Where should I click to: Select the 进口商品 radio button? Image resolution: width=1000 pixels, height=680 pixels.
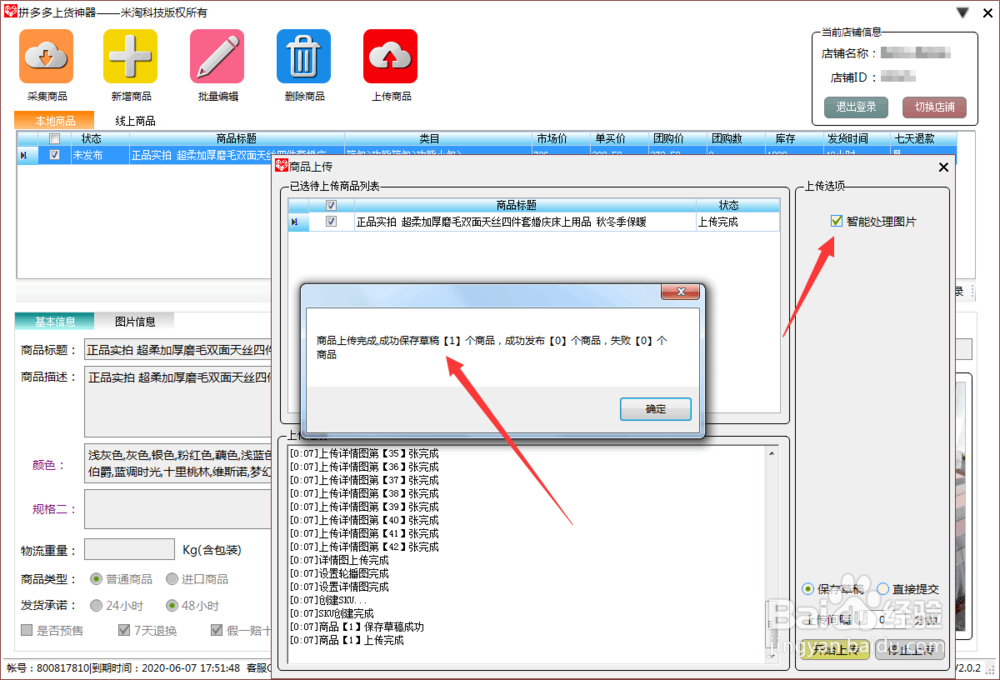coord(172,579)
